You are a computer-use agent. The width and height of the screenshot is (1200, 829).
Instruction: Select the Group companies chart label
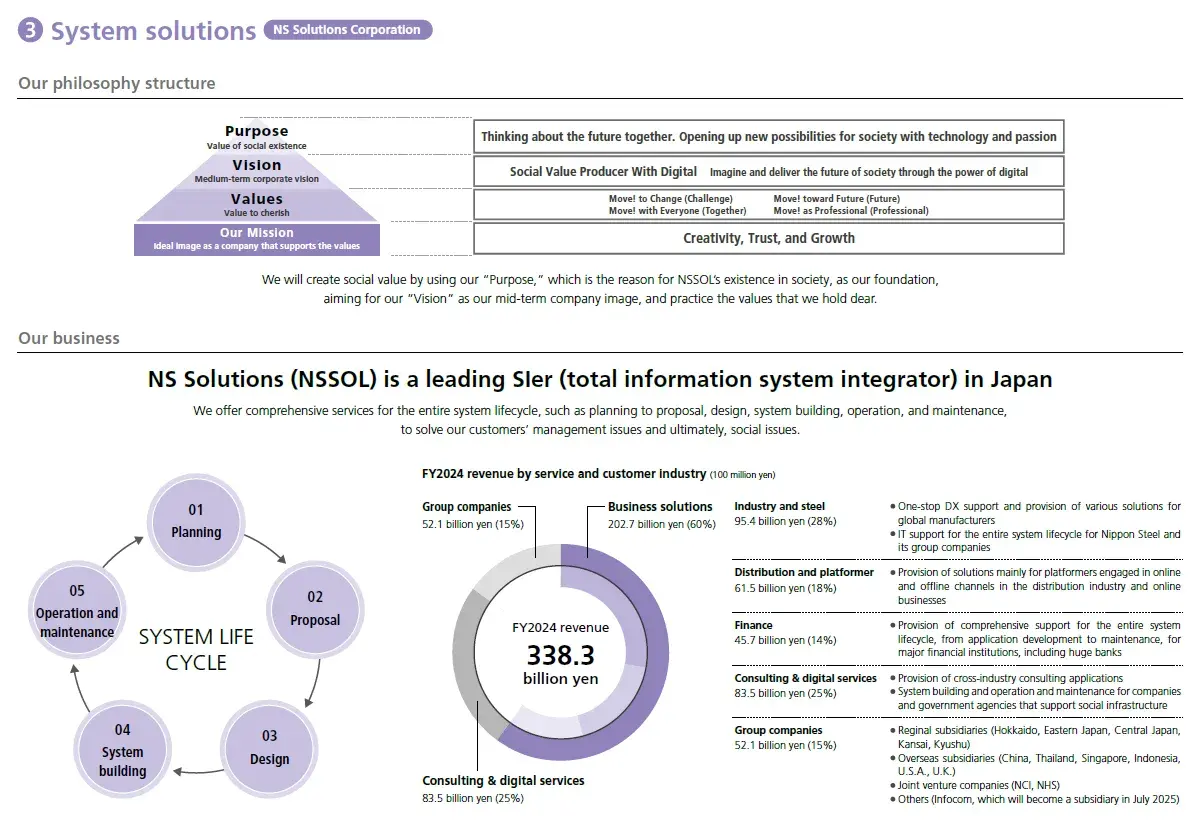466,507
